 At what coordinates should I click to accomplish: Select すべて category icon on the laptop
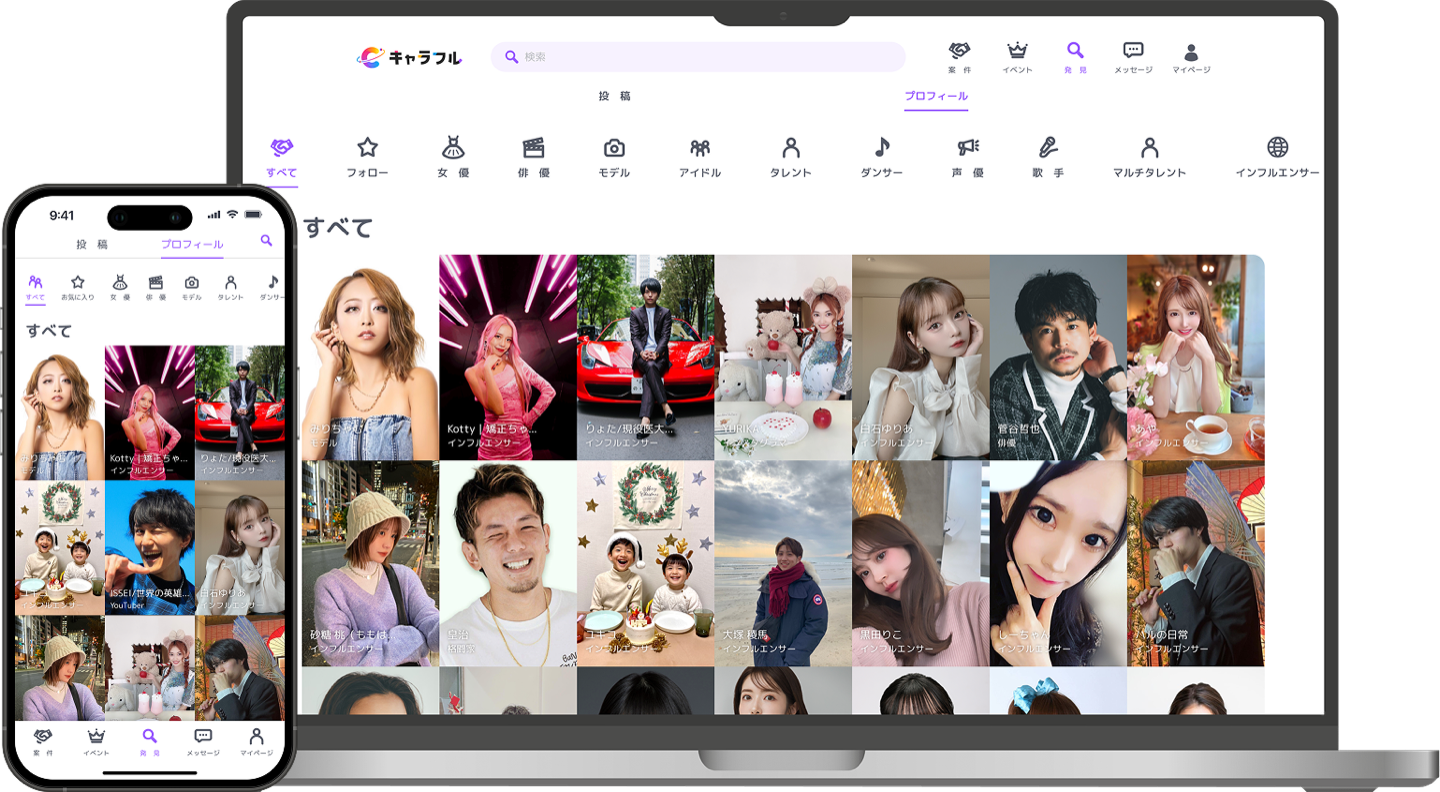tap(282, 148)
